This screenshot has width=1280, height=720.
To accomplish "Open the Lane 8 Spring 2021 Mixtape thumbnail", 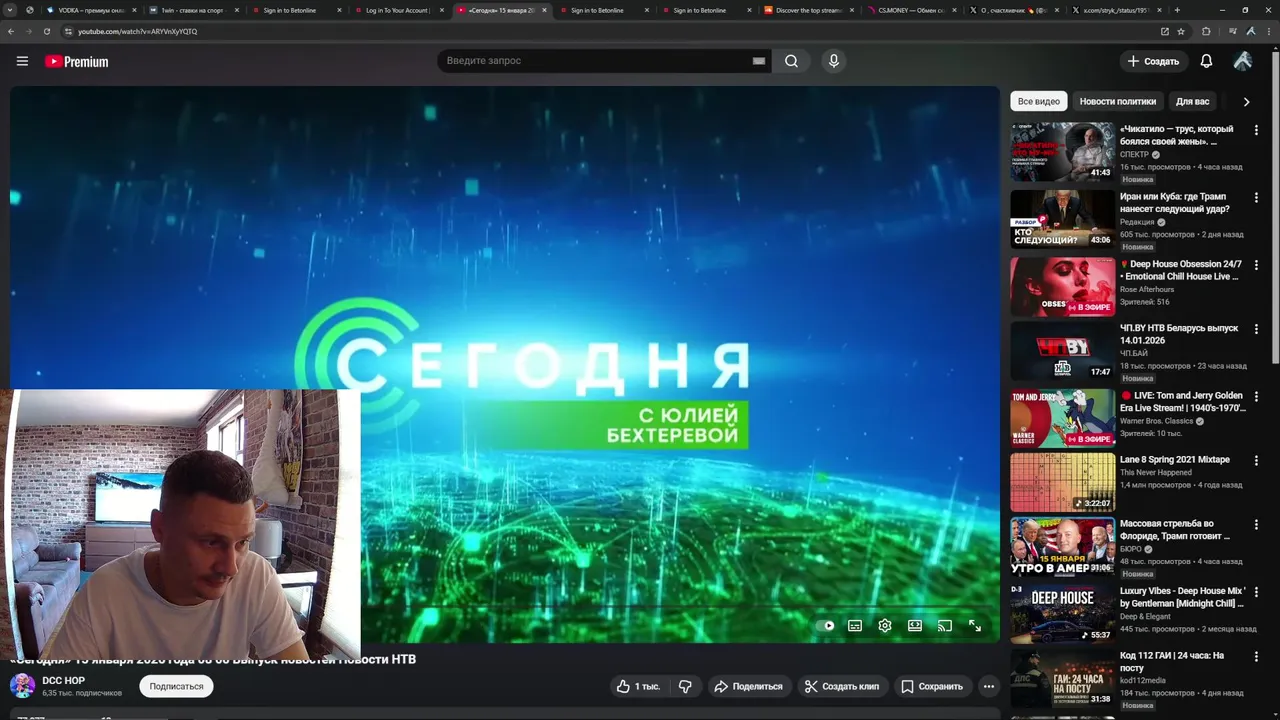I will point(1062,482).
